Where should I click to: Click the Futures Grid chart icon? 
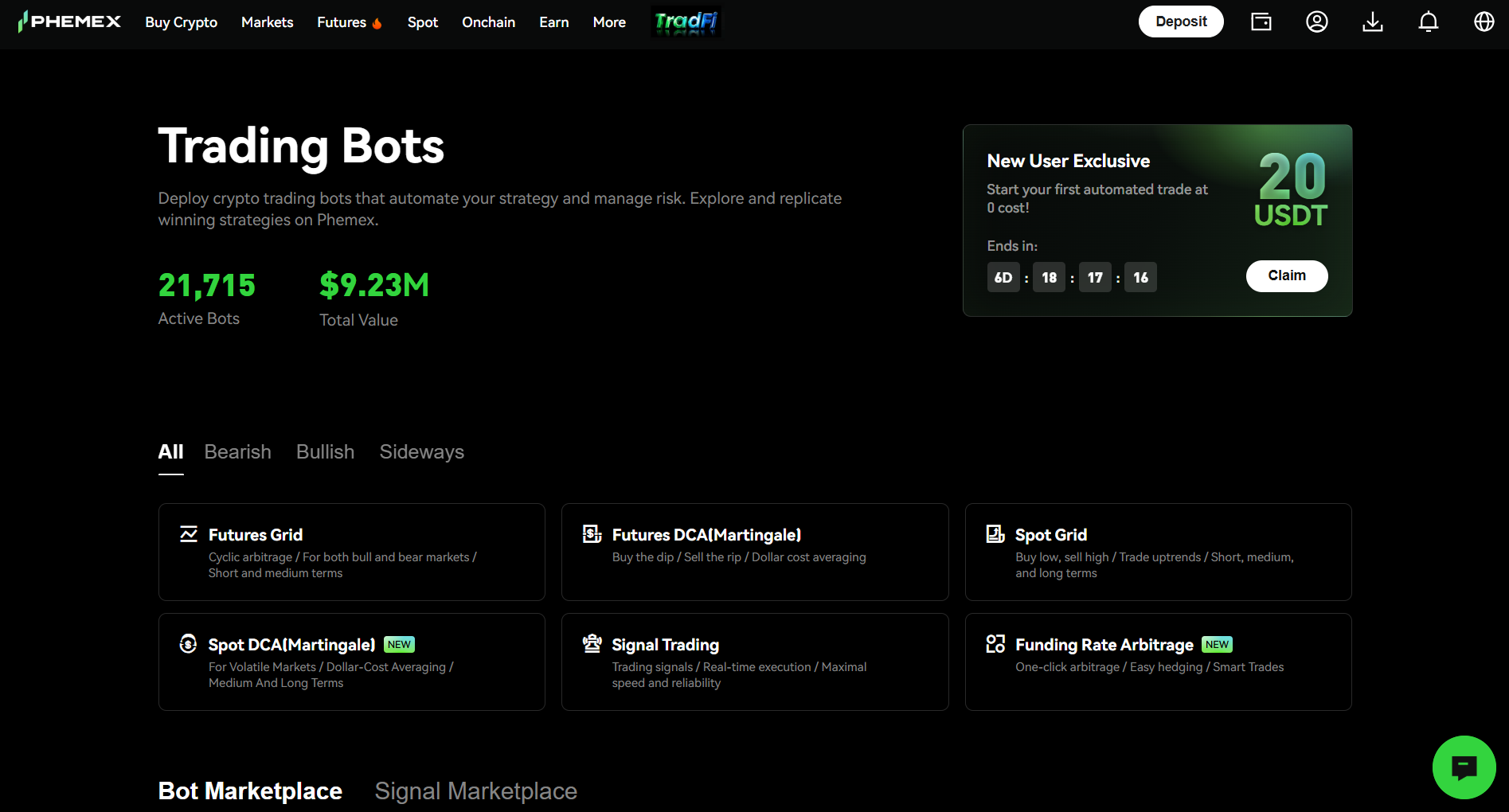[189, 533]
